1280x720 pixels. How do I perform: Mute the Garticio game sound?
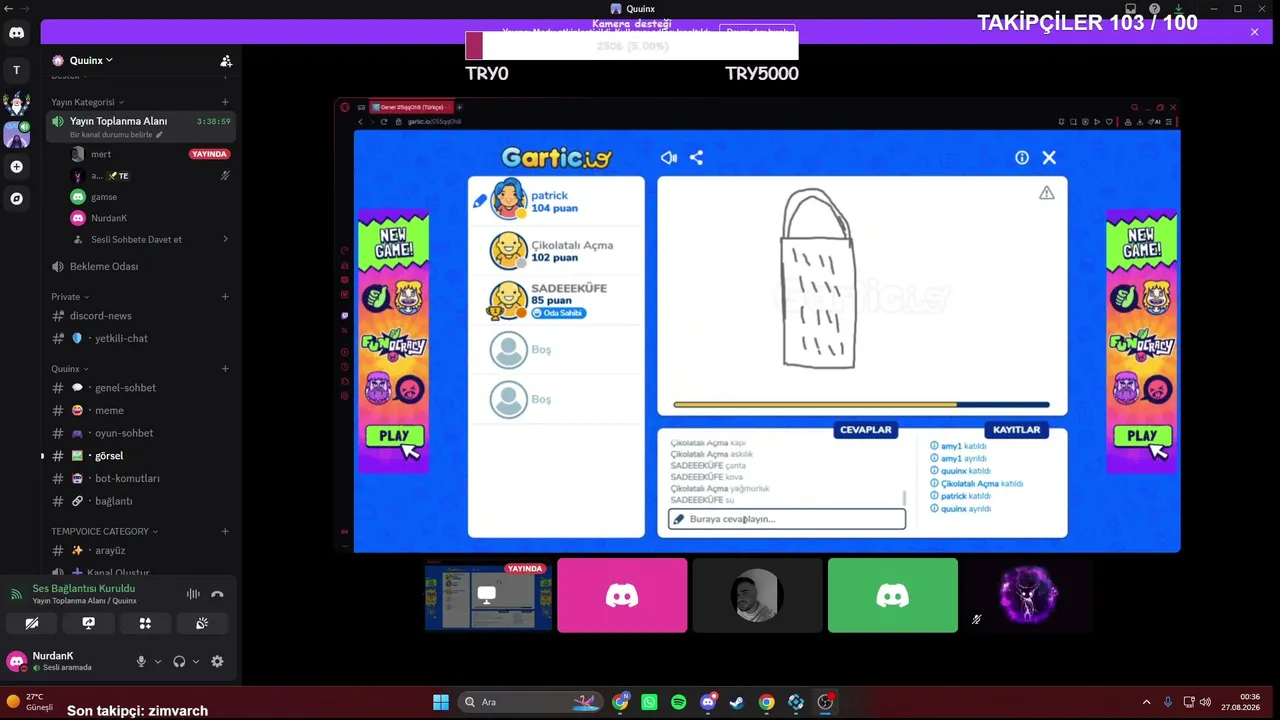pos(668,158)
